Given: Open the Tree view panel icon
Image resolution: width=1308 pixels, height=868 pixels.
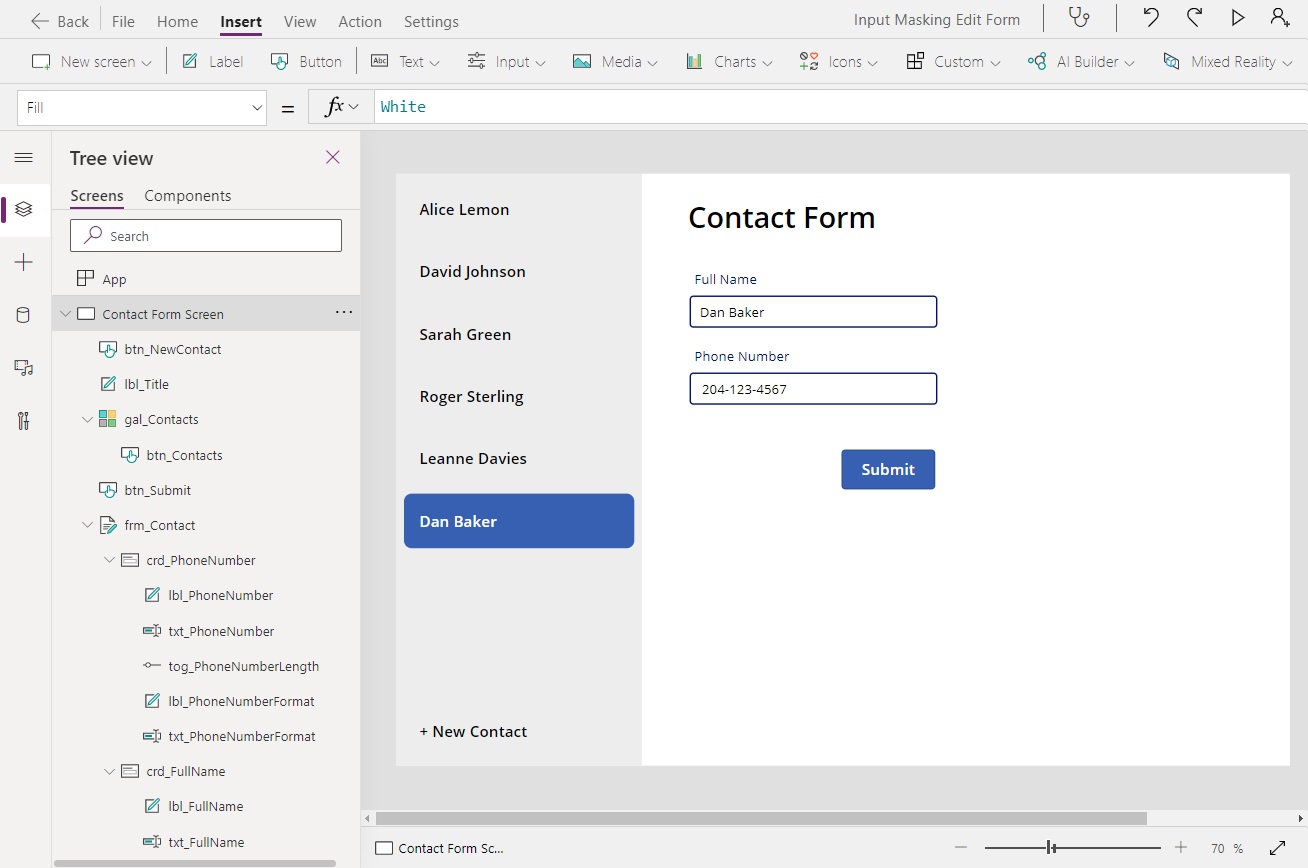Looking at the screenshot, I should pyautogui.click(x=24, y=209).
